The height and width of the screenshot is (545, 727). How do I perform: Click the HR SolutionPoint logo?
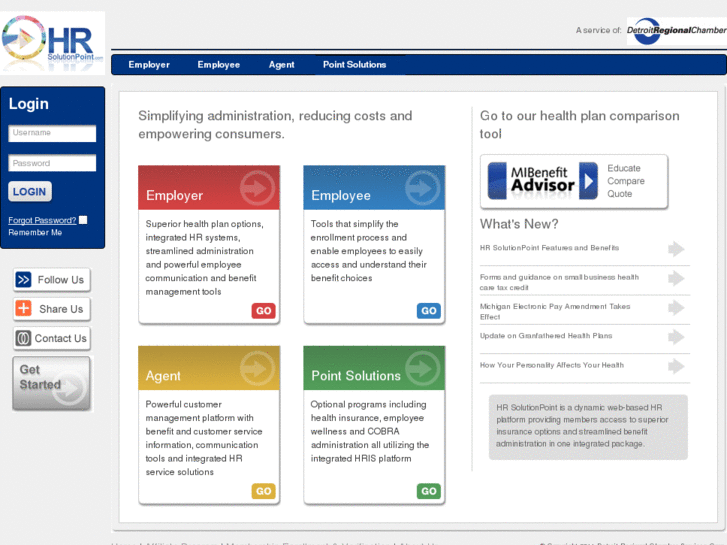coord(52,43)
